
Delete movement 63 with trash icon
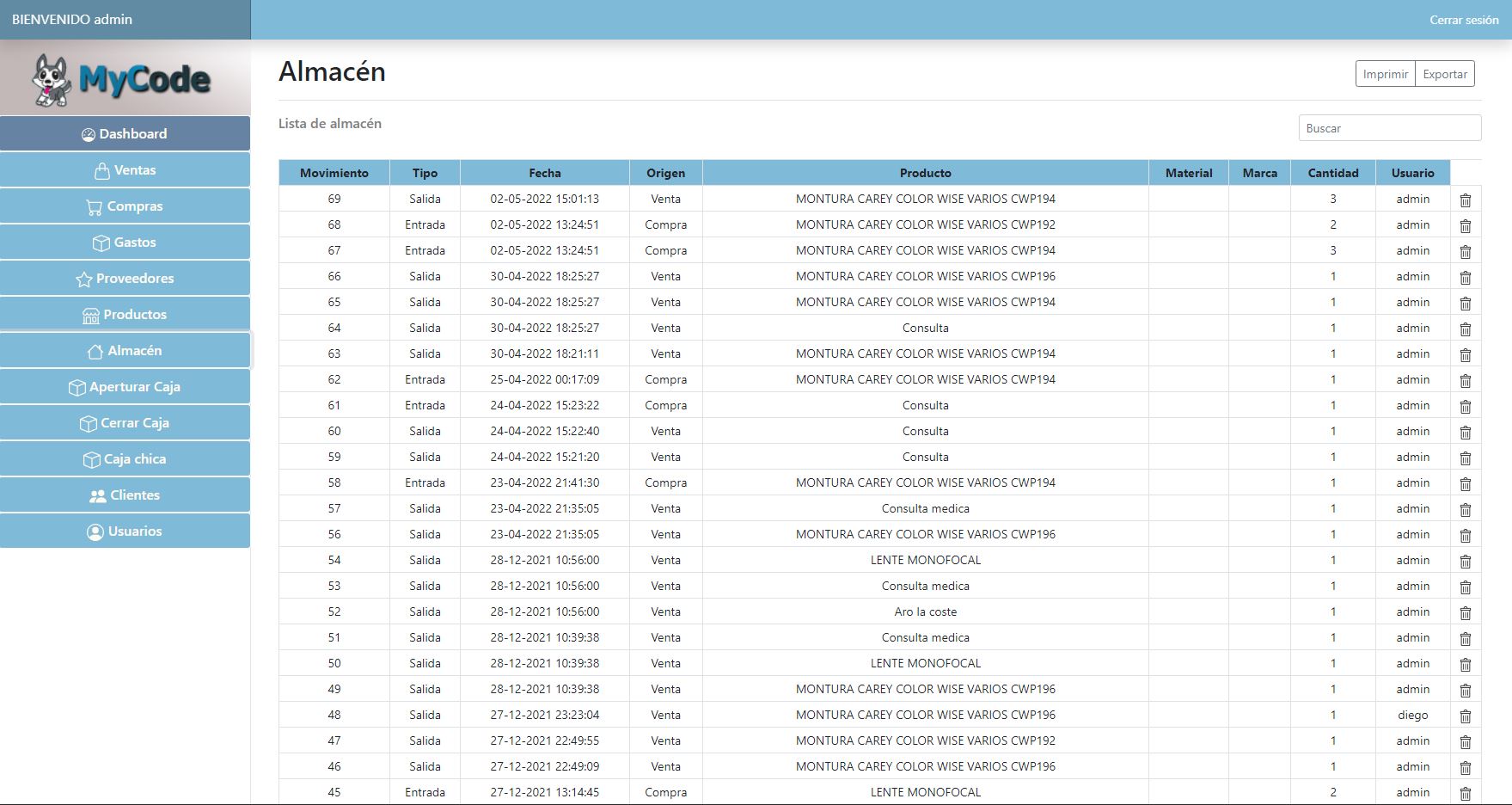click(1466, 354)
